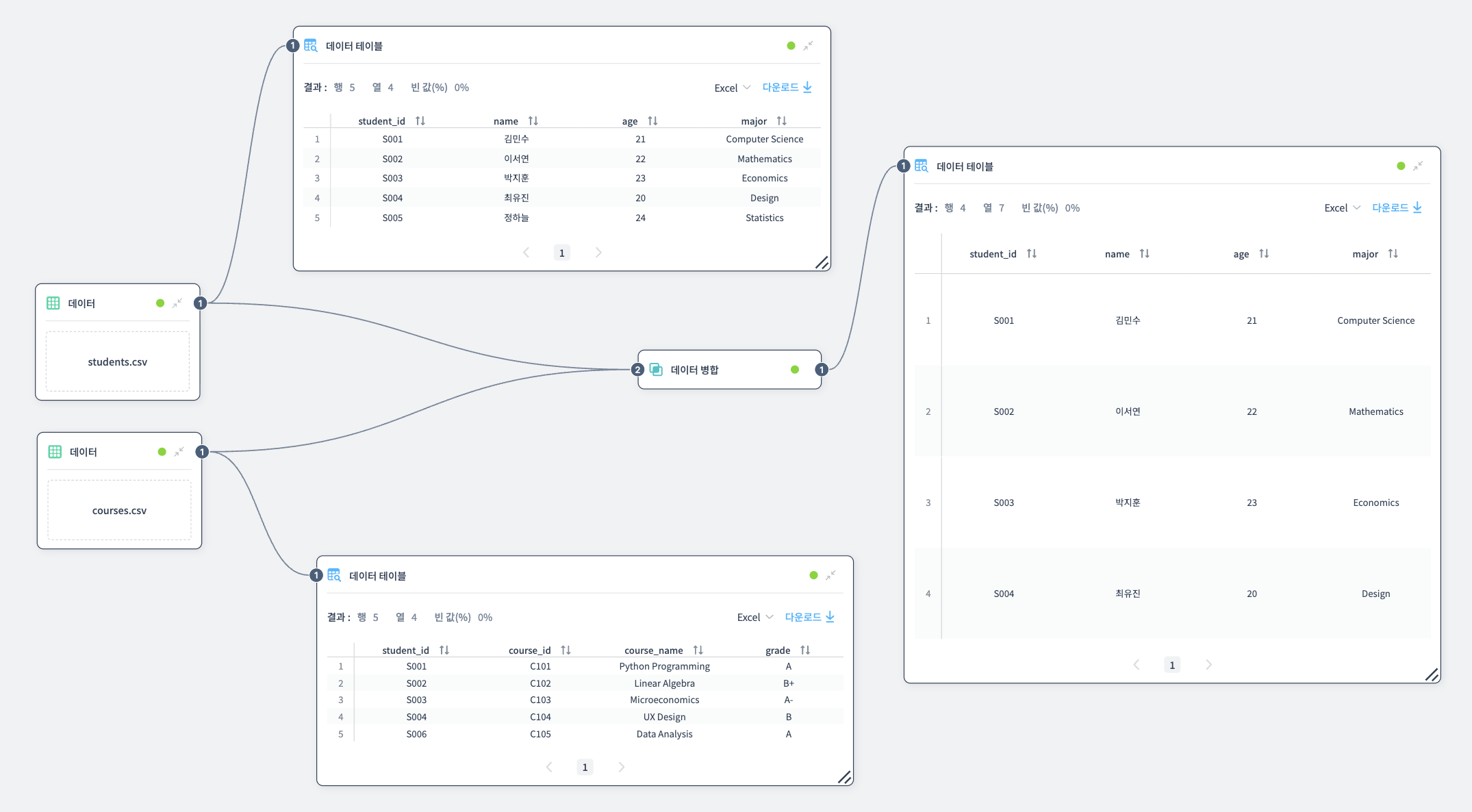
Task: Click the 데이터 병합 merge node icon
Action: (x=656, y=370)
